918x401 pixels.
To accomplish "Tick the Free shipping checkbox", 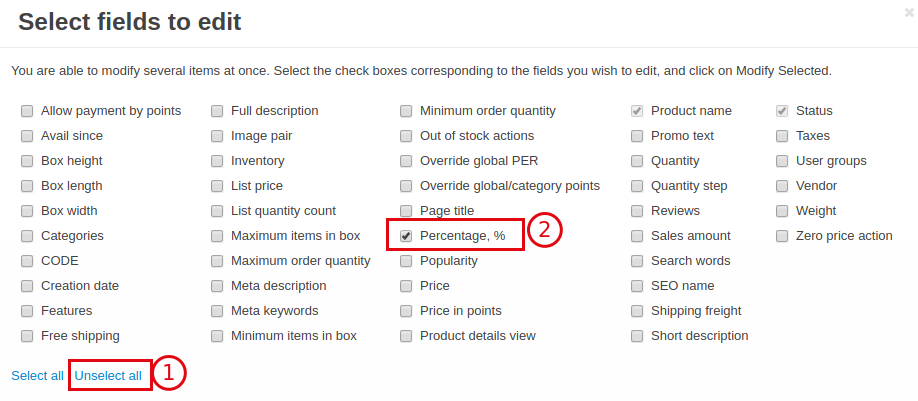I will click(x=27, y=336).
